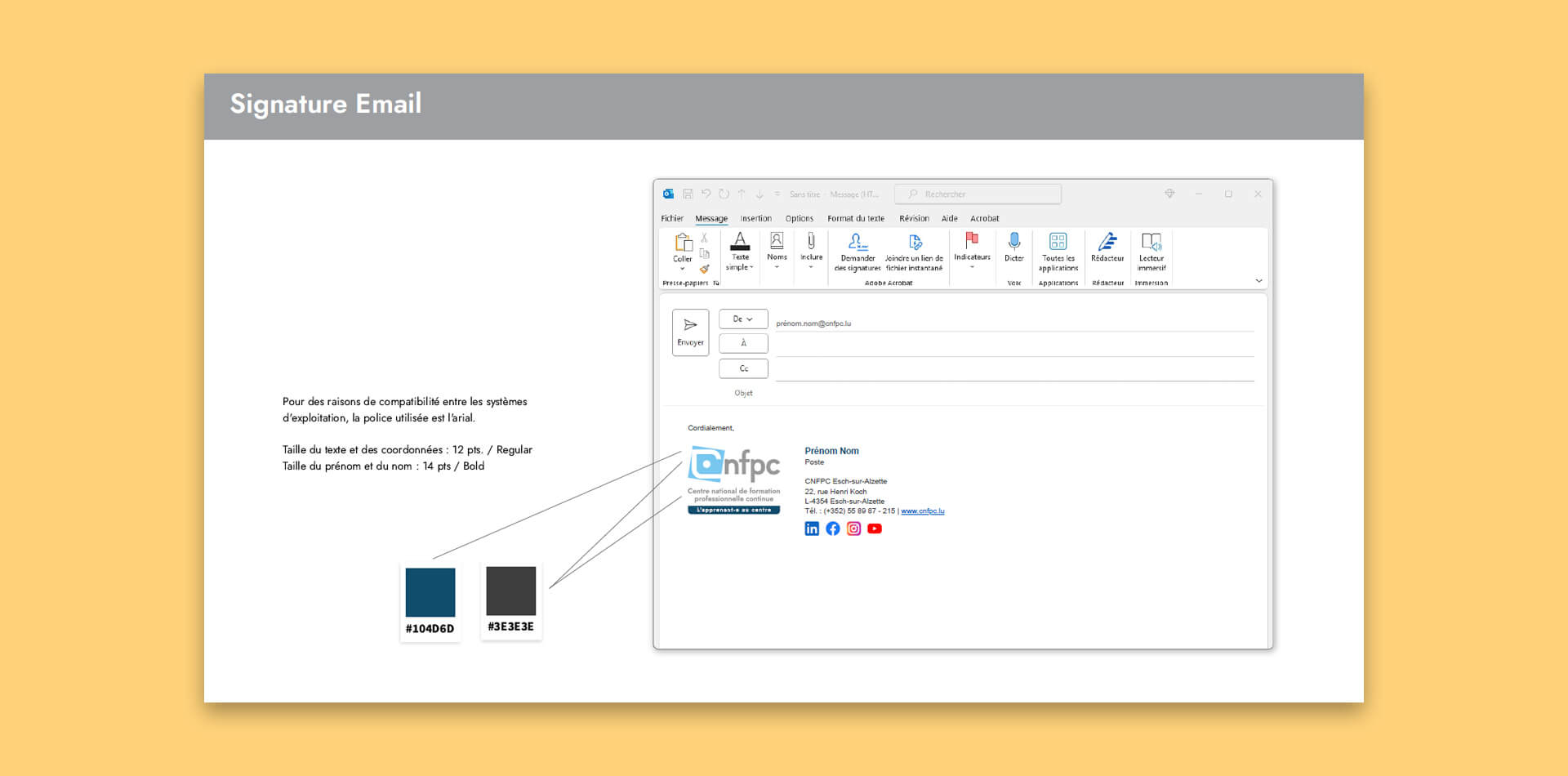Viewport: 1568px width, 776px height.
Task: Click the Save icon in quick access toolbar
Action: tap(688, 194)
